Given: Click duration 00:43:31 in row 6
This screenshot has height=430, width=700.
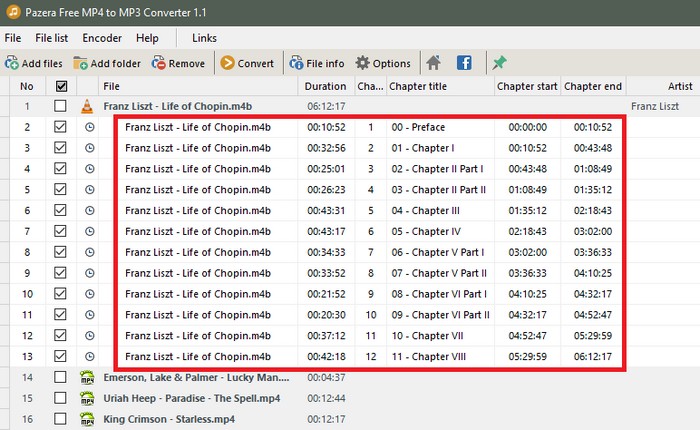Looking at the screenshot, I should 326,211.
